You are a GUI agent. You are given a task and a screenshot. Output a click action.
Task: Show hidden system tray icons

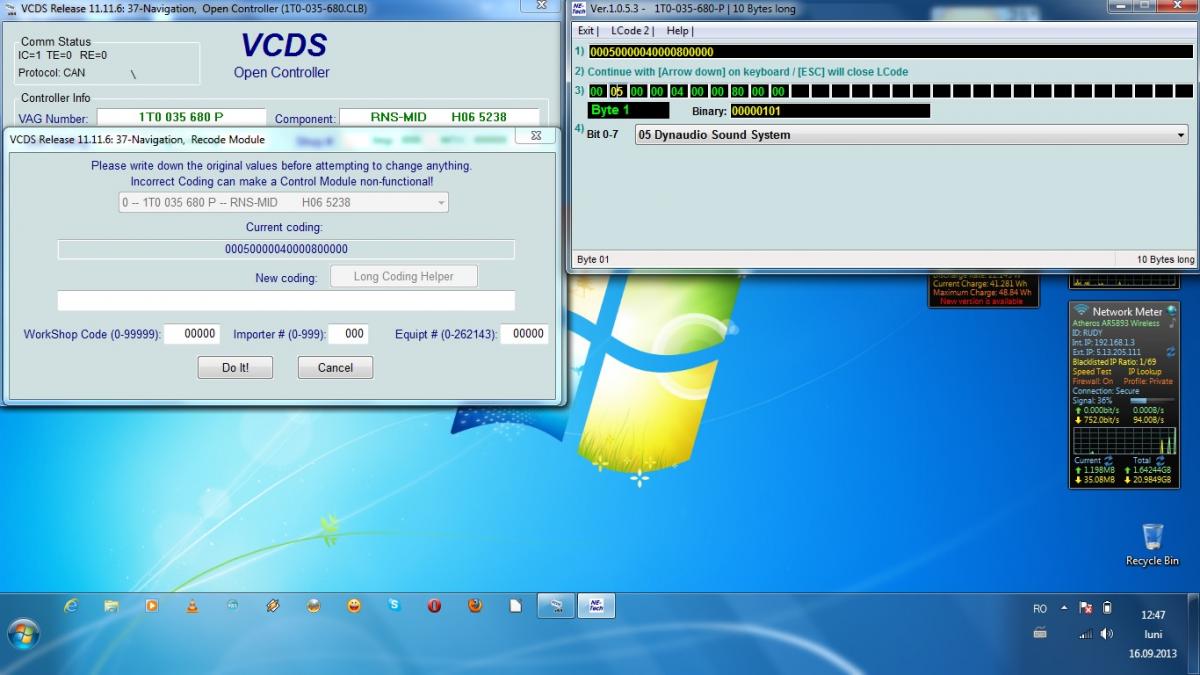(x=1064, y=608)
